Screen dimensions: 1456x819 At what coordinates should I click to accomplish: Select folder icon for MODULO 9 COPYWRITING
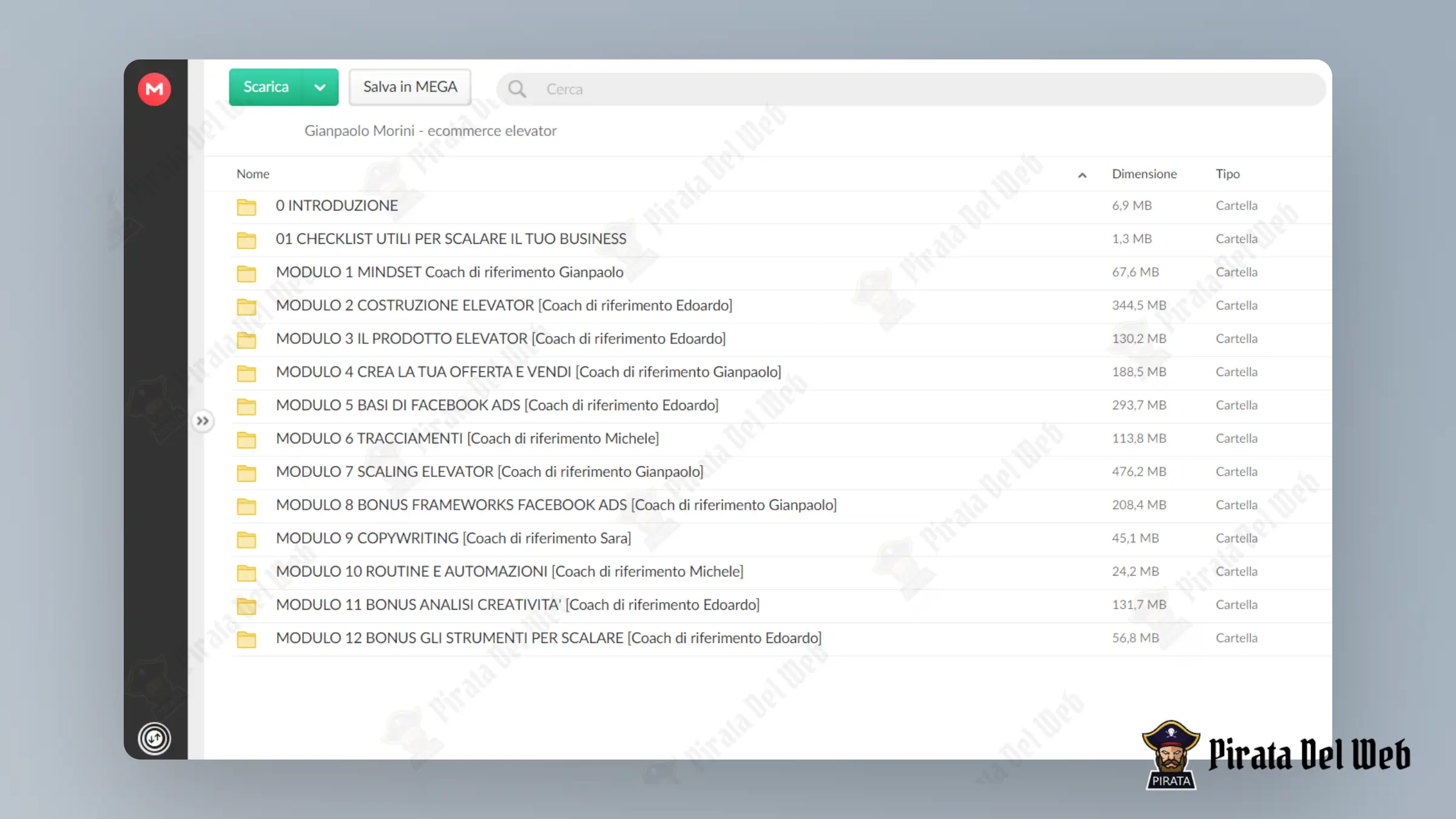pyautogui.click(x=246, y=539)
